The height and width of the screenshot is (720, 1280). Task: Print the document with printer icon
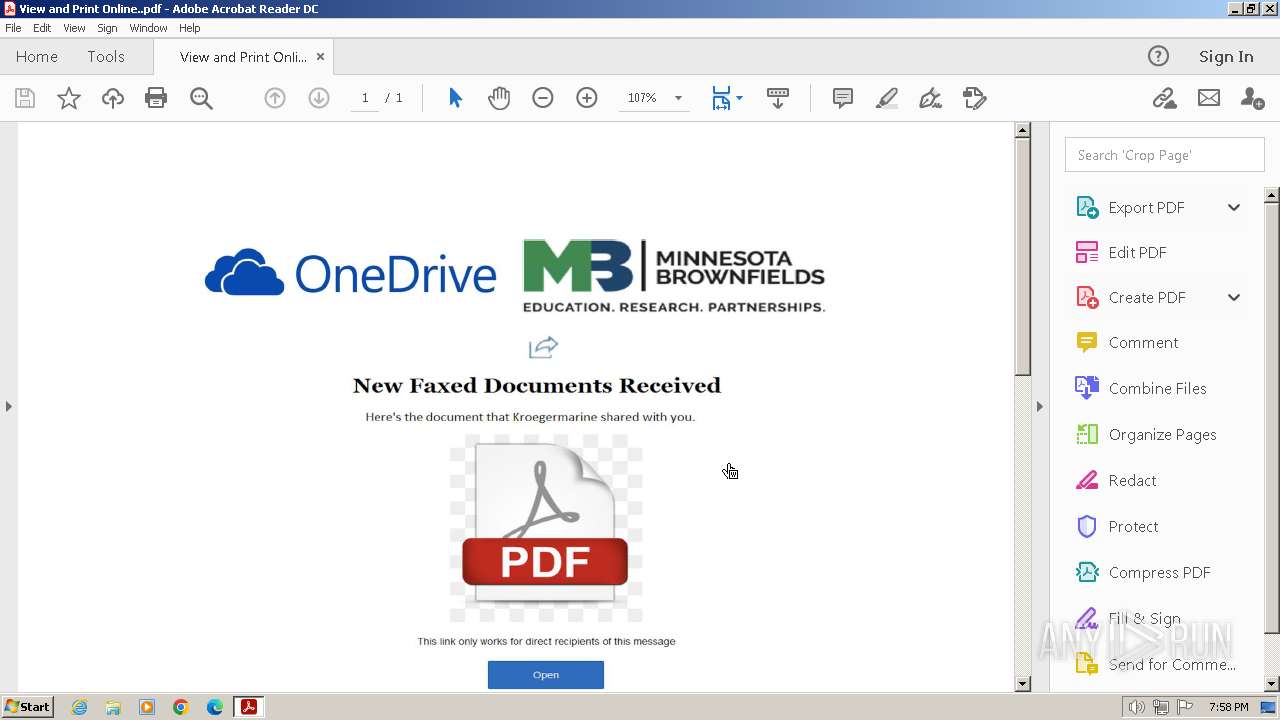click(x=156, y=98)
